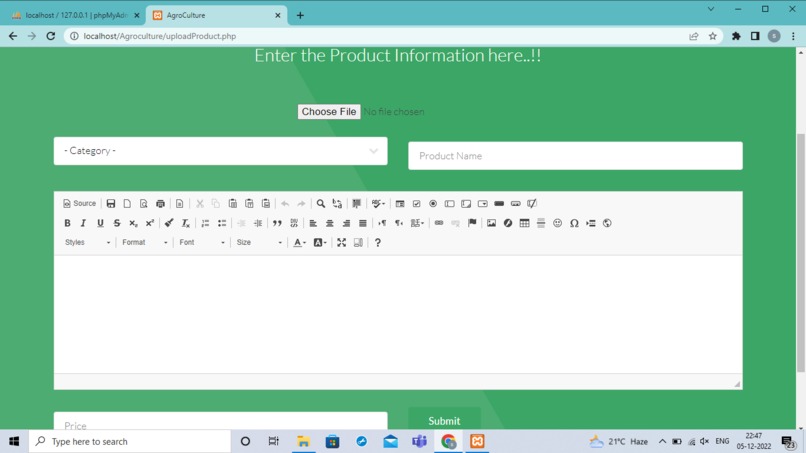Open the background color picker

(320, 243)
